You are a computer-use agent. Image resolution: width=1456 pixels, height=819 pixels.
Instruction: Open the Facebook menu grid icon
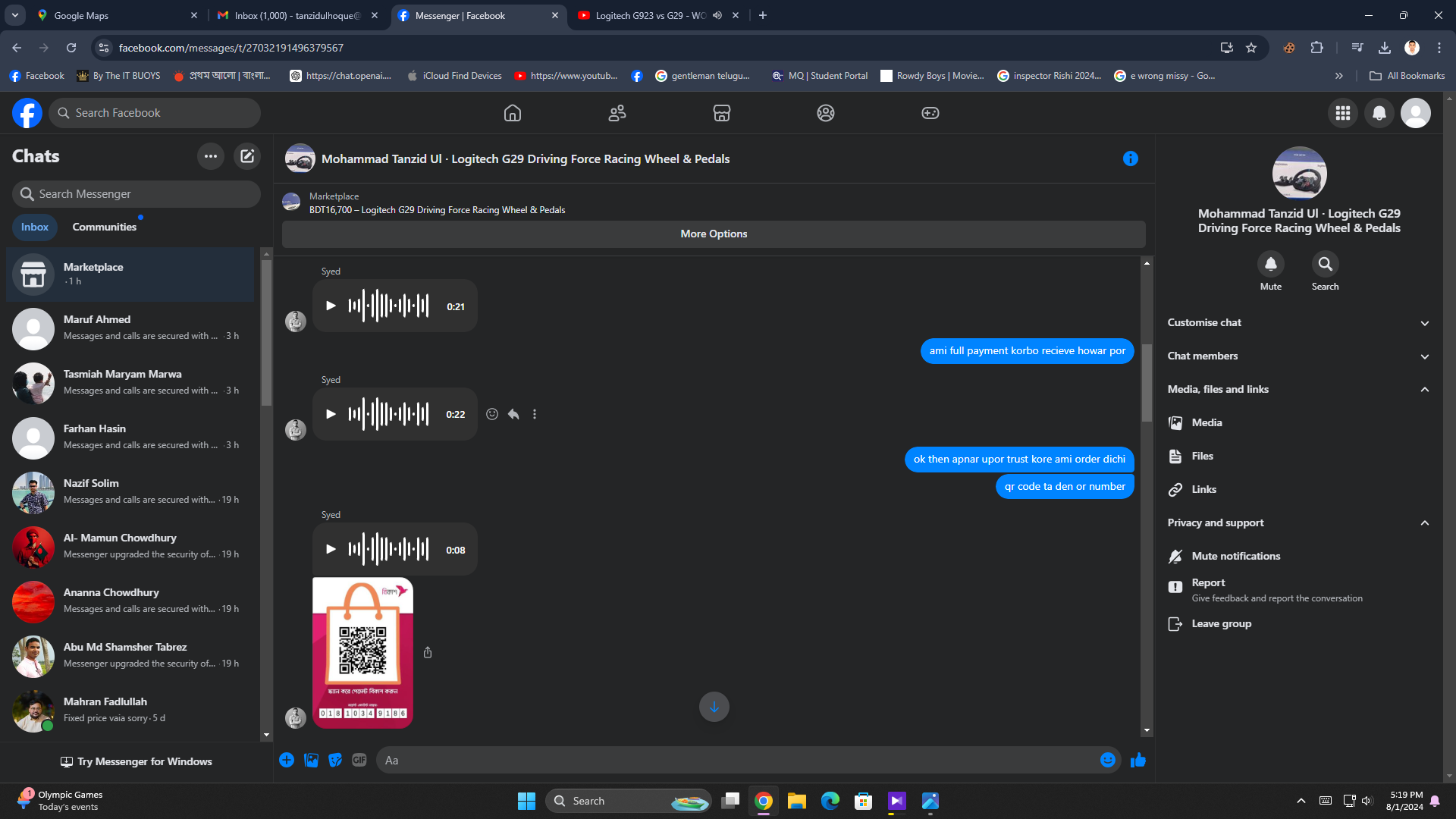point(1343,113)
